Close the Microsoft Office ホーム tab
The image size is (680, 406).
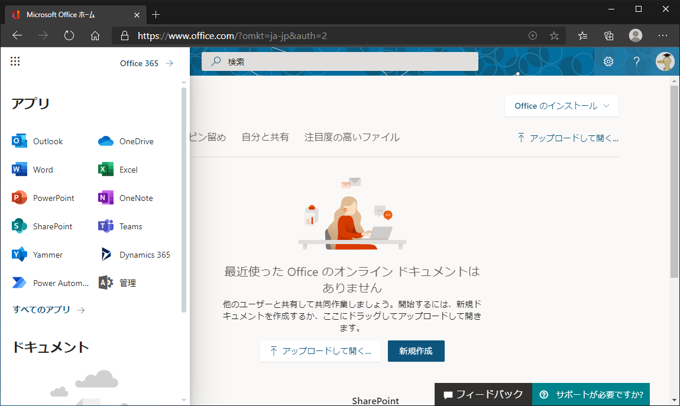pos(137,15)
